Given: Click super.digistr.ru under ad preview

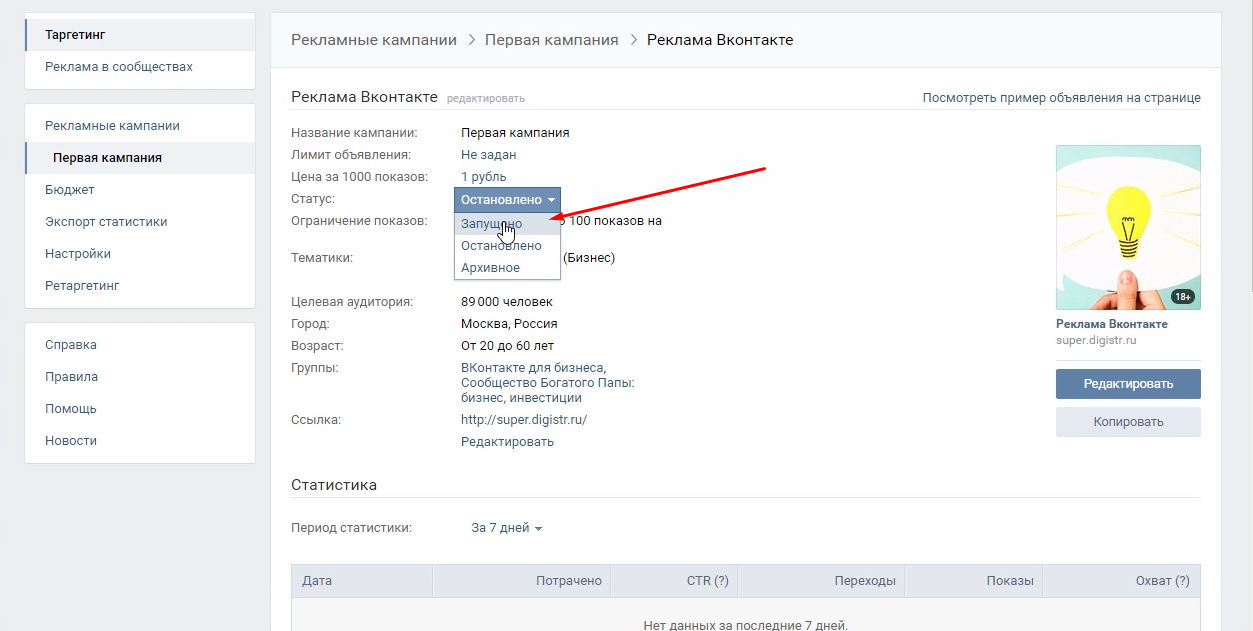Looking at the screenshot, I should pyautogui.click(x=1096, y=340).
